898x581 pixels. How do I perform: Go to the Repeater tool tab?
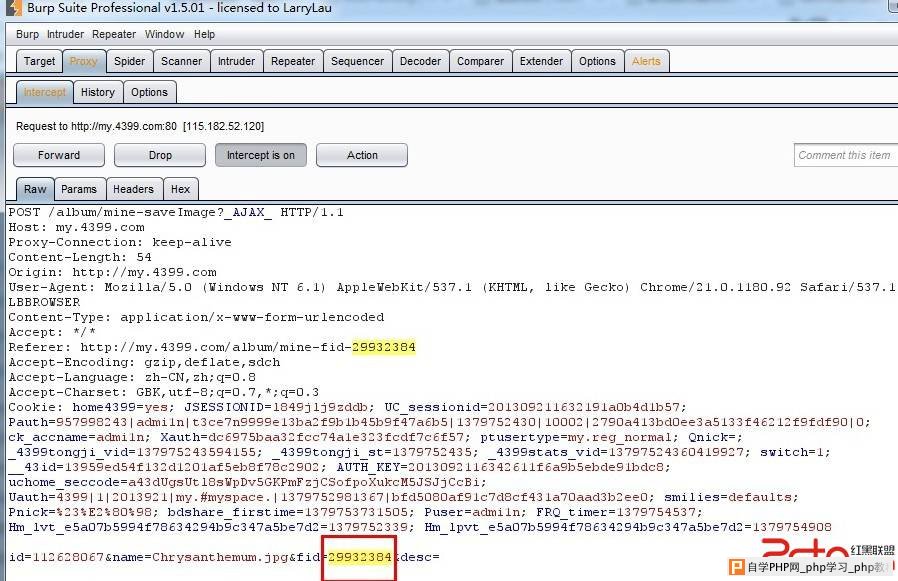pyautogui.click(x=293, y=61)
